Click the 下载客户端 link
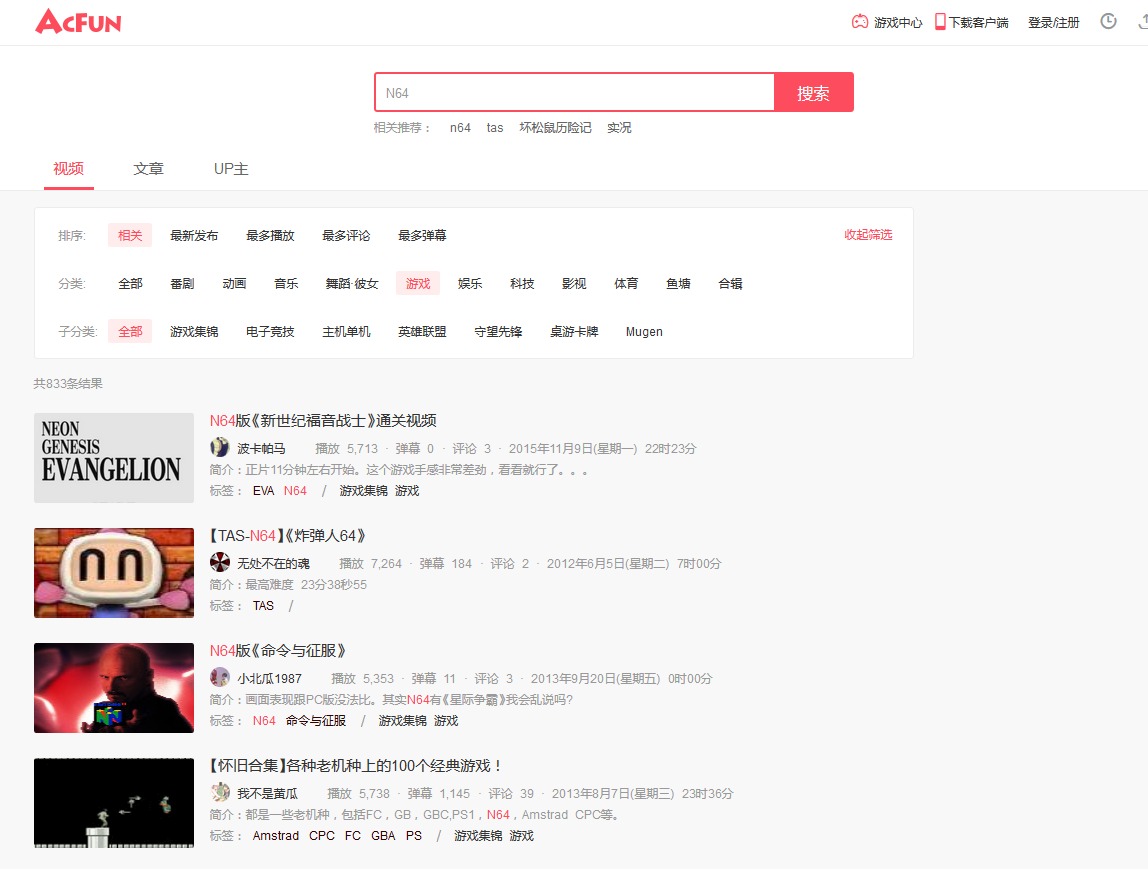The height and width of the screenshot is (869, 1148). pyautogui.click(x=978, y=23)
